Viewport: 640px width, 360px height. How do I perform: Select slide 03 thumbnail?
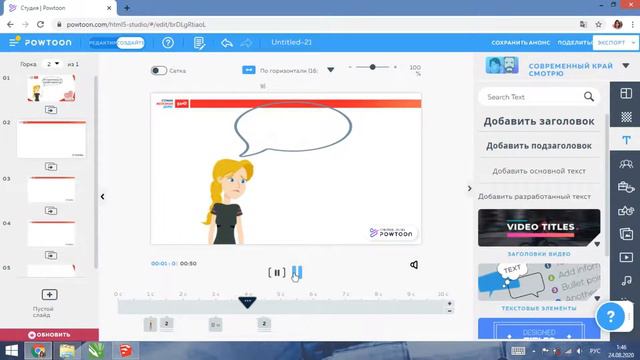click(x=51, y=189)
